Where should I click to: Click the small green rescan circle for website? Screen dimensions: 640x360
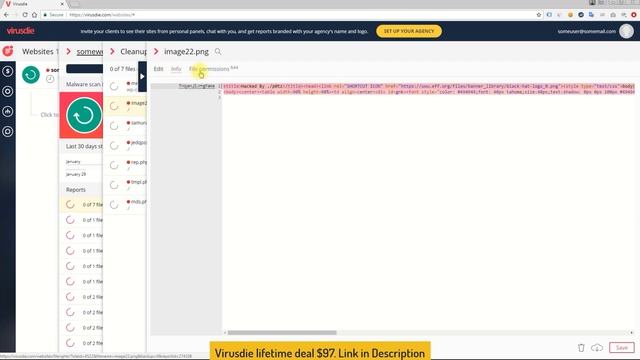pos(31,75)
